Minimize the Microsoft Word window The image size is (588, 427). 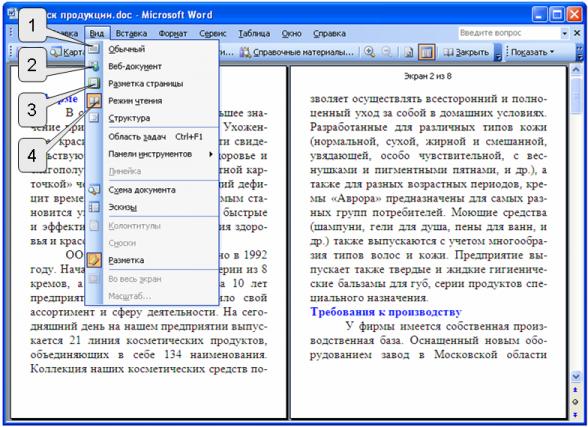click(x=539, y=15)
